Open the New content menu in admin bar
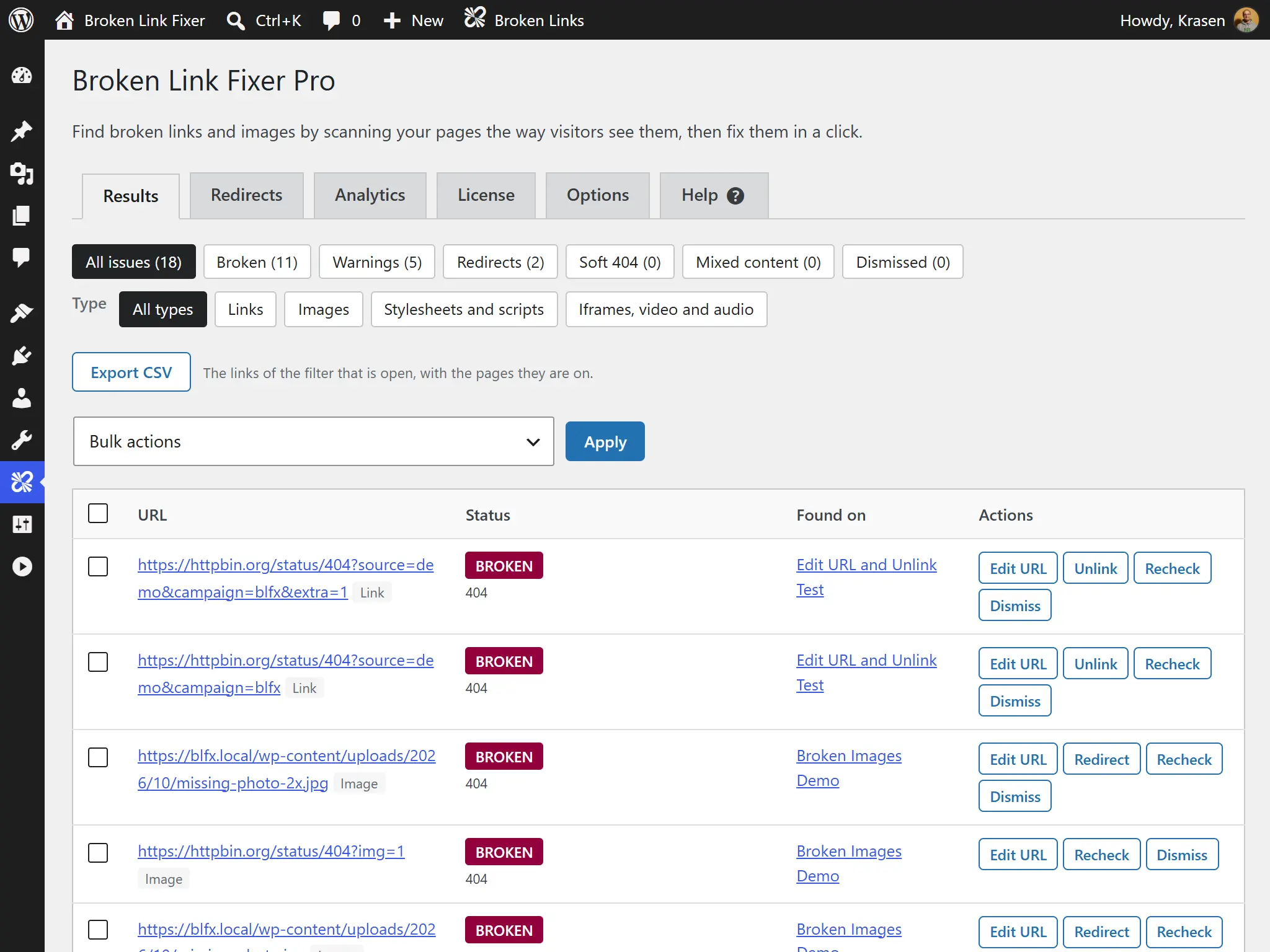The height and width of the screenshot is (952, 1270). (x=413, y=20)
